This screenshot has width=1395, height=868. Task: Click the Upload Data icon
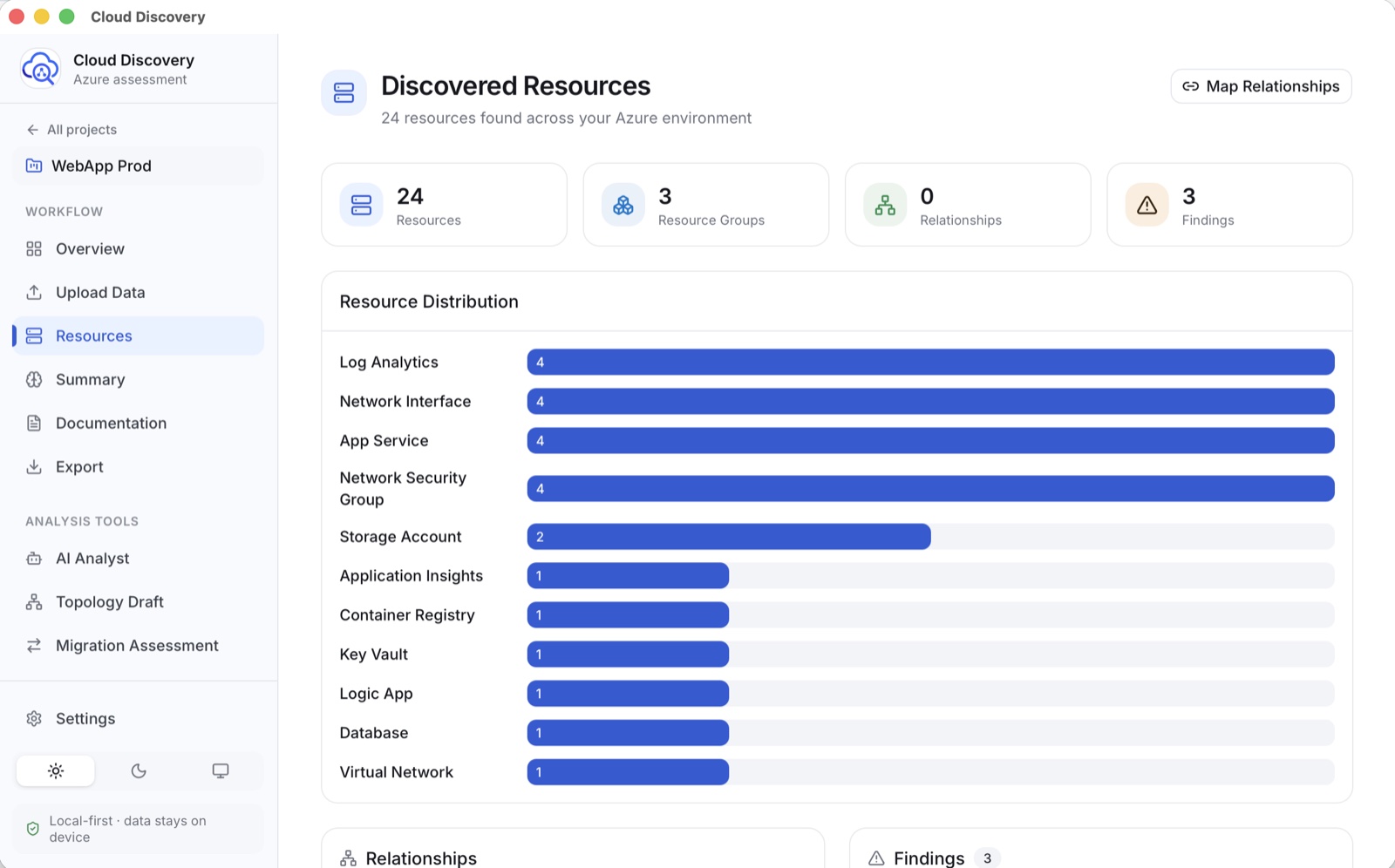coord(34,293)
